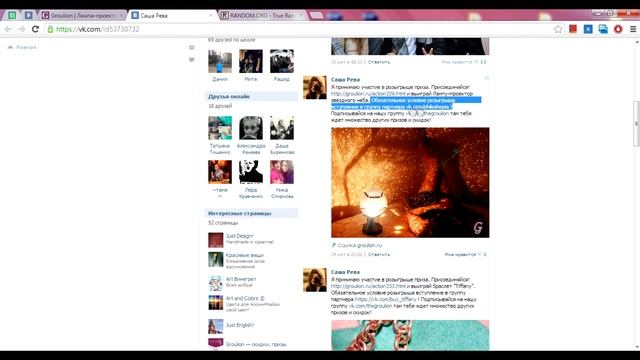Reply to the lamp-projector post with Ответить
Screen dimensions: 640x360
(379, 254)
